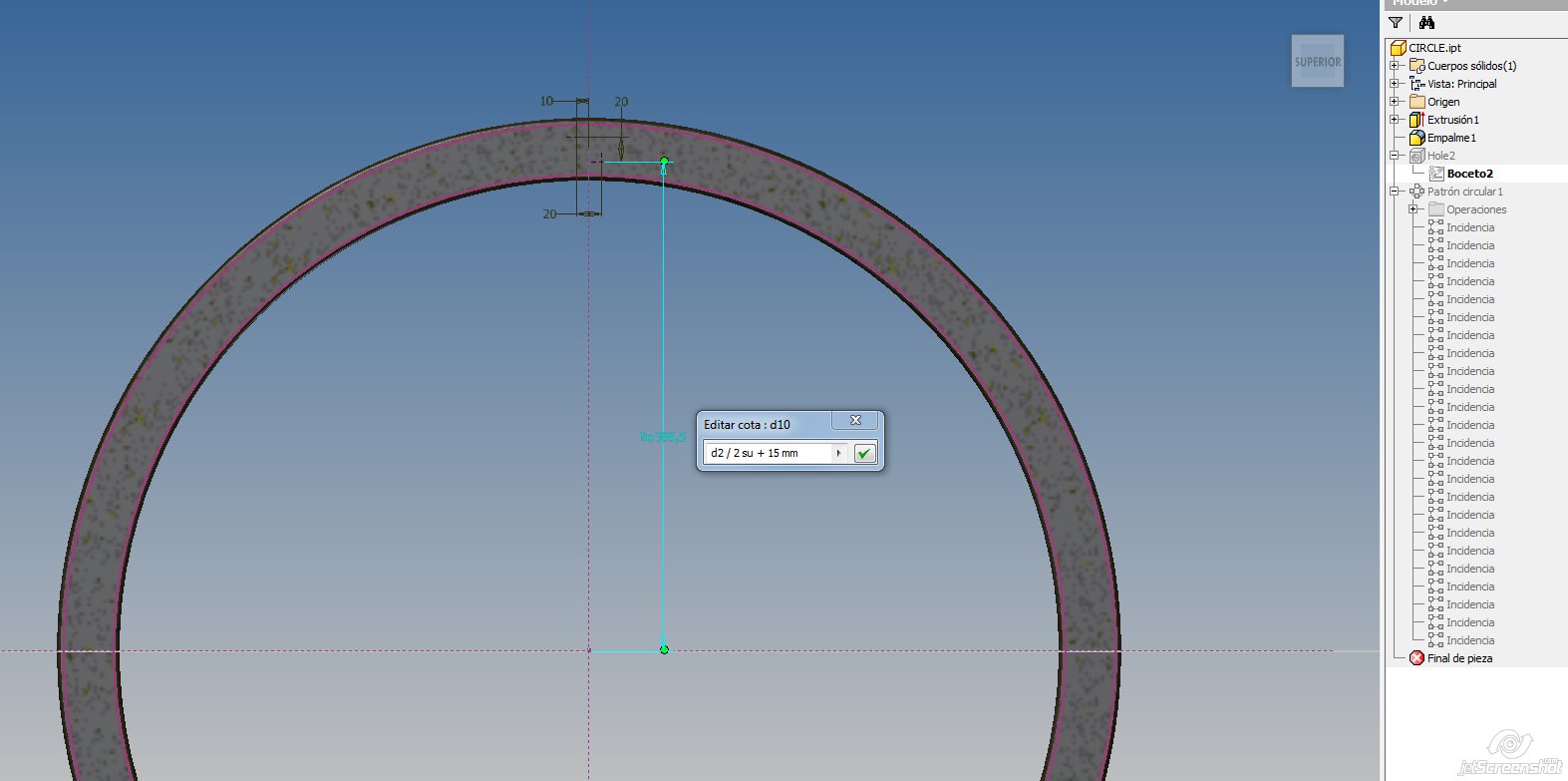
Task: Click the Vista: Principal view icon
Action: tap(1416, 84)
